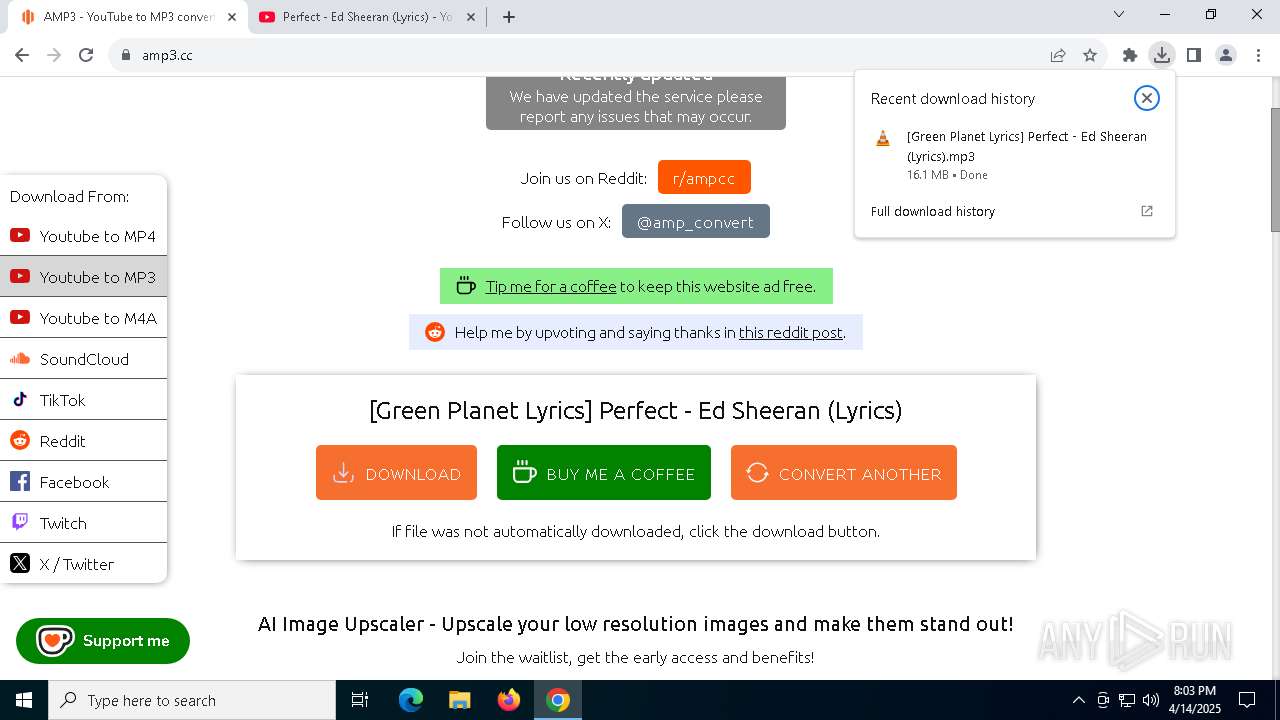Close the Perfect - Ed Sheeran tab
1280x720 pixels.
[x=473, y=17]
